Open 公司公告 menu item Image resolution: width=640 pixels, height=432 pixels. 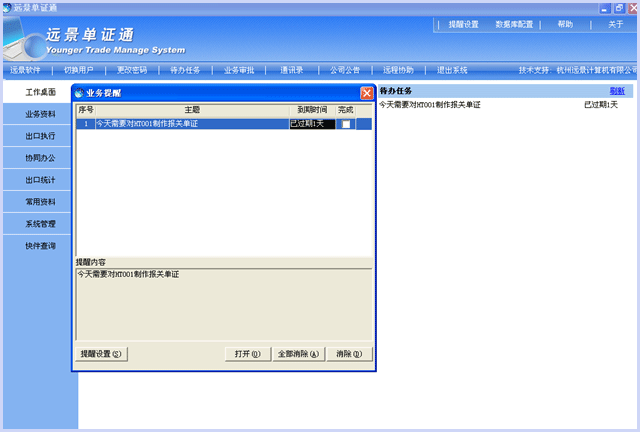pyautogui.click(x=345, y=70)
